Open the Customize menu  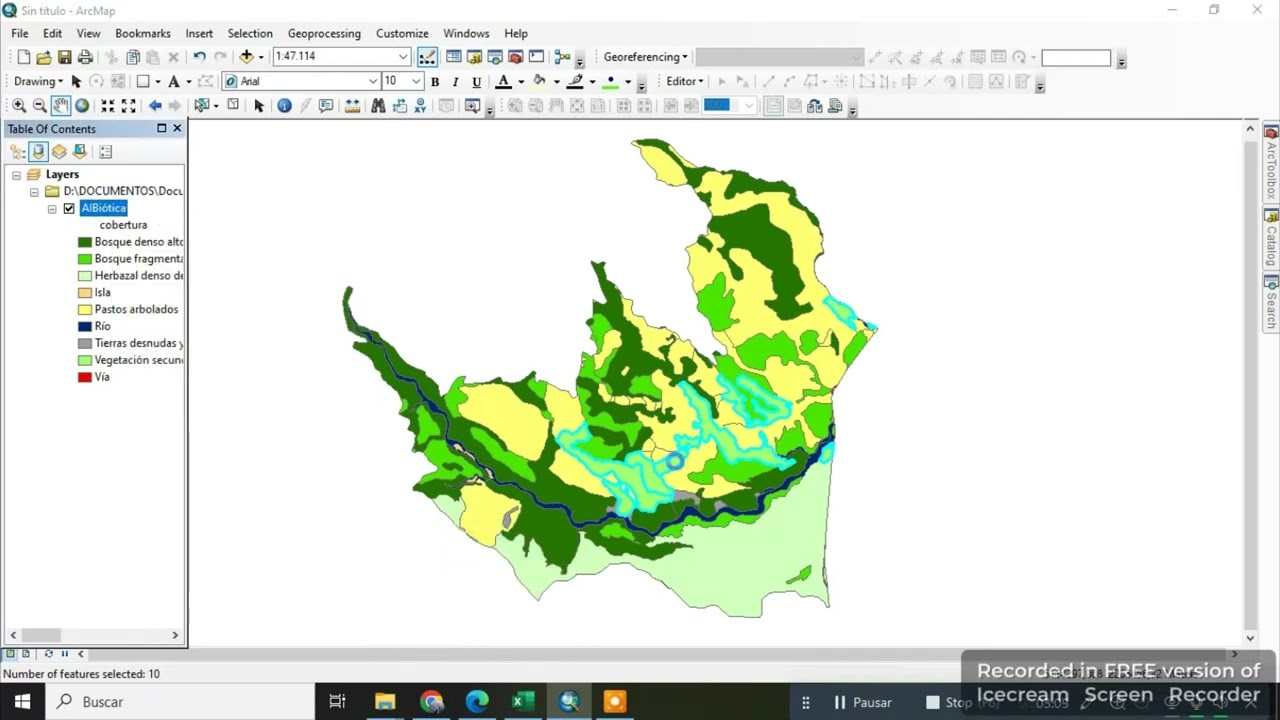[402, 33]
